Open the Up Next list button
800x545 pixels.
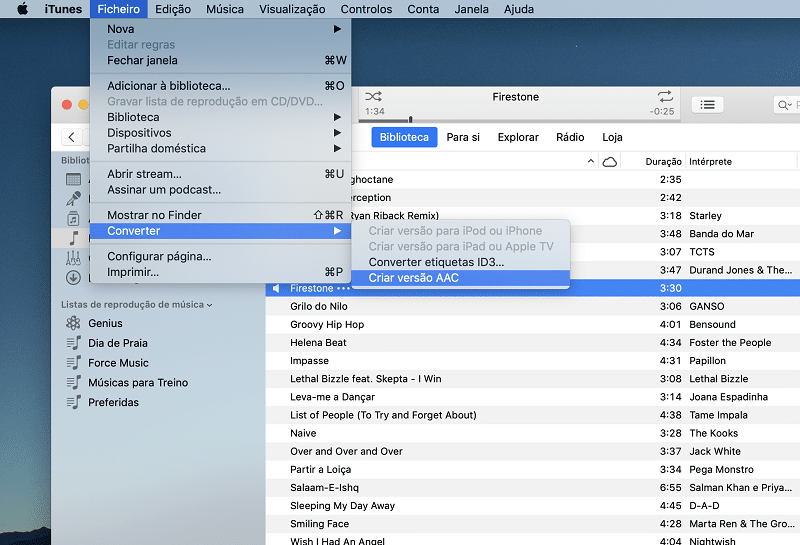click(x=707, y=105)
